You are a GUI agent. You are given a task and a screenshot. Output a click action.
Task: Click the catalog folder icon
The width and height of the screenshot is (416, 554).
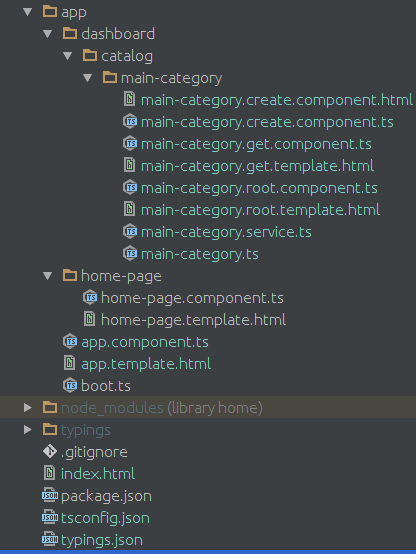[x=90, y=55]
